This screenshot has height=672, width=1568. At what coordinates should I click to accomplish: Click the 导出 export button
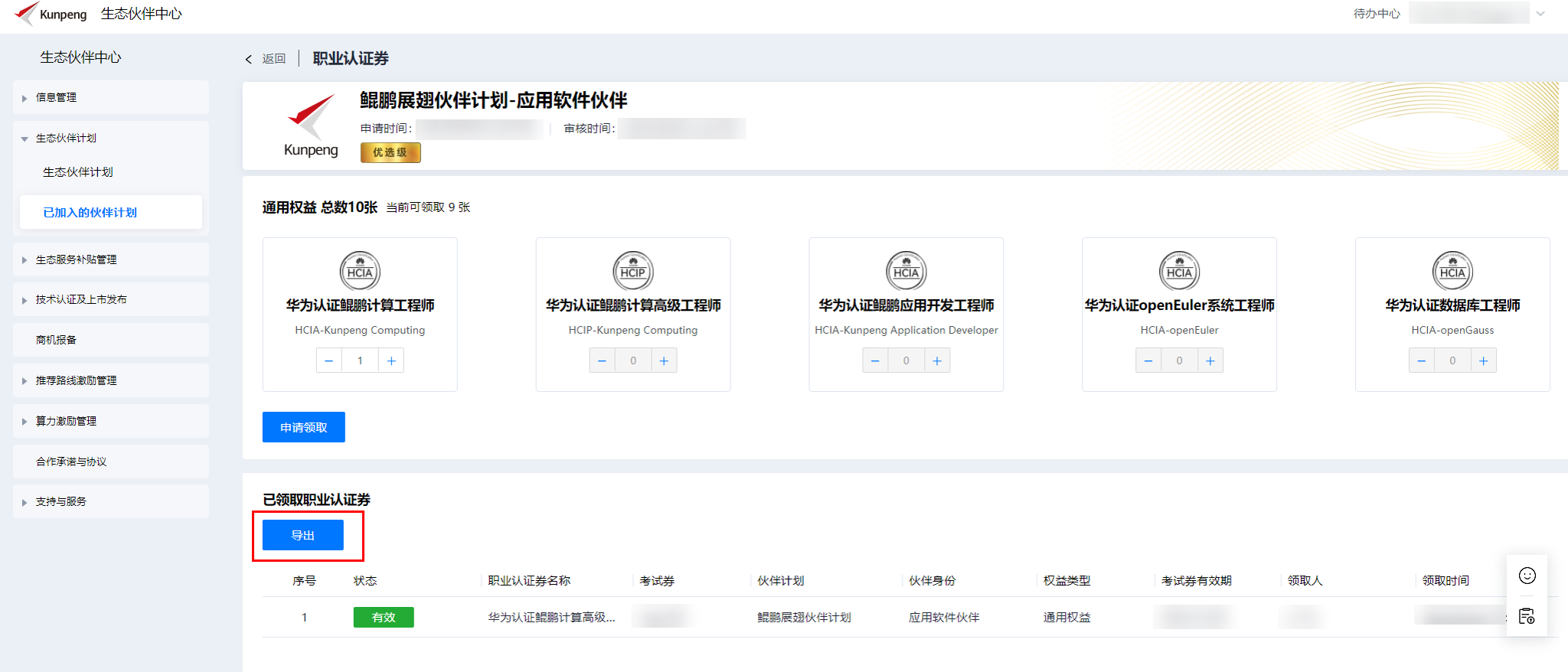coord(303,535)
